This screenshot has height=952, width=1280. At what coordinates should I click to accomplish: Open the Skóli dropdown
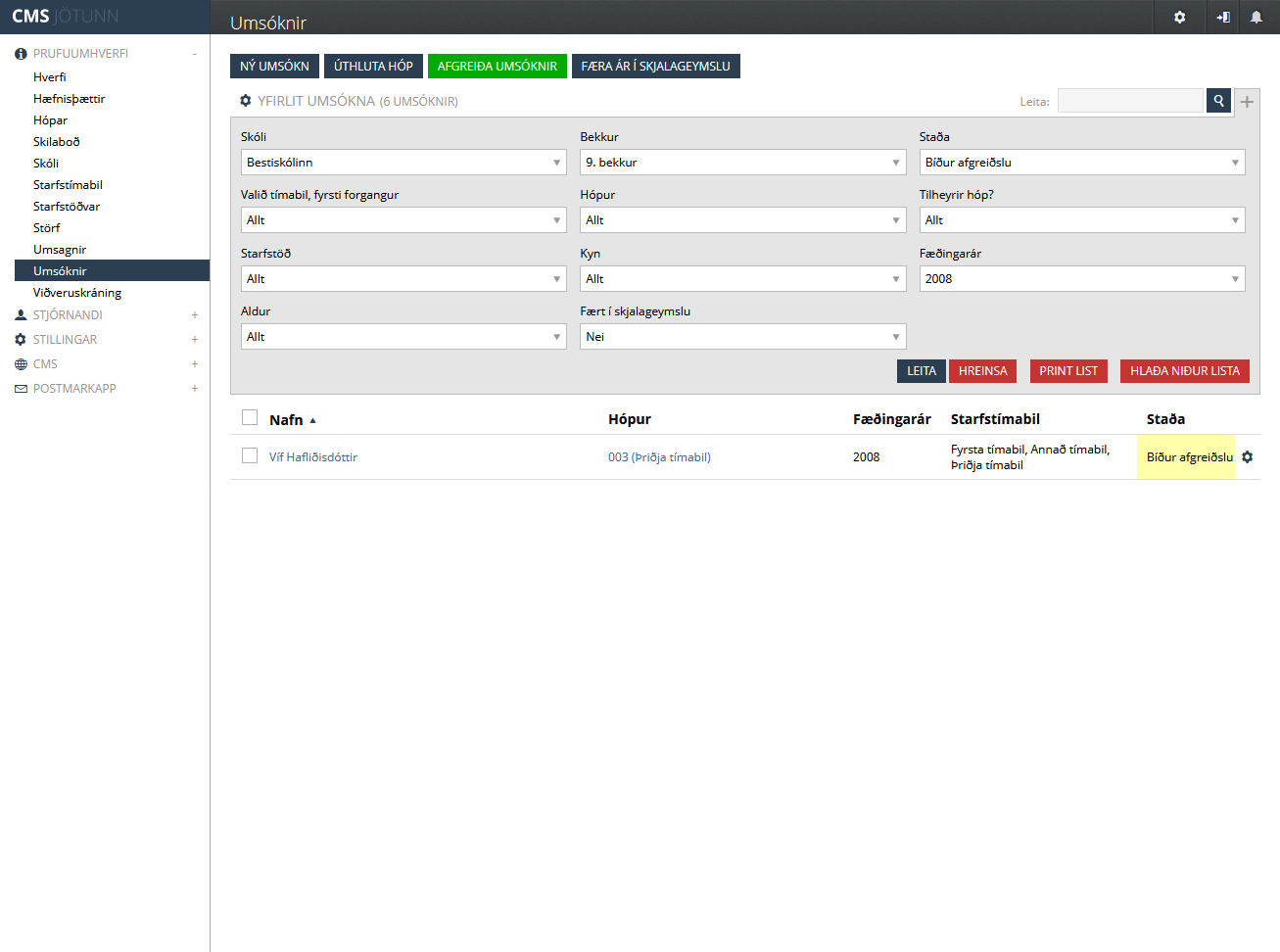(403, 163)
